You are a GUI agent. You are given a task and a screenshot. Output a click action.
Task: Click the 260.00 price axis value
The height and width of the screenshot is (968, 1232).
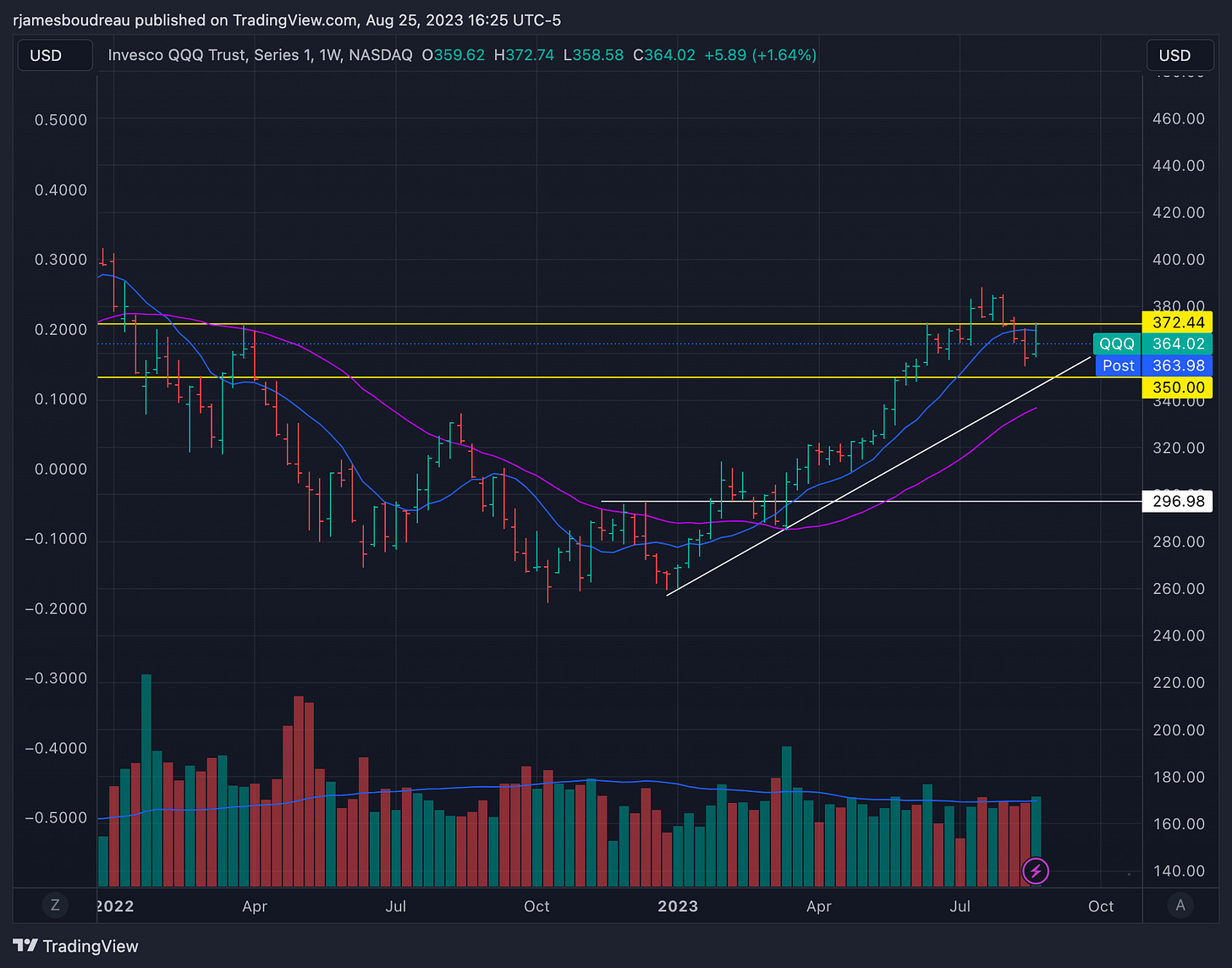[x=1179, y=589]
